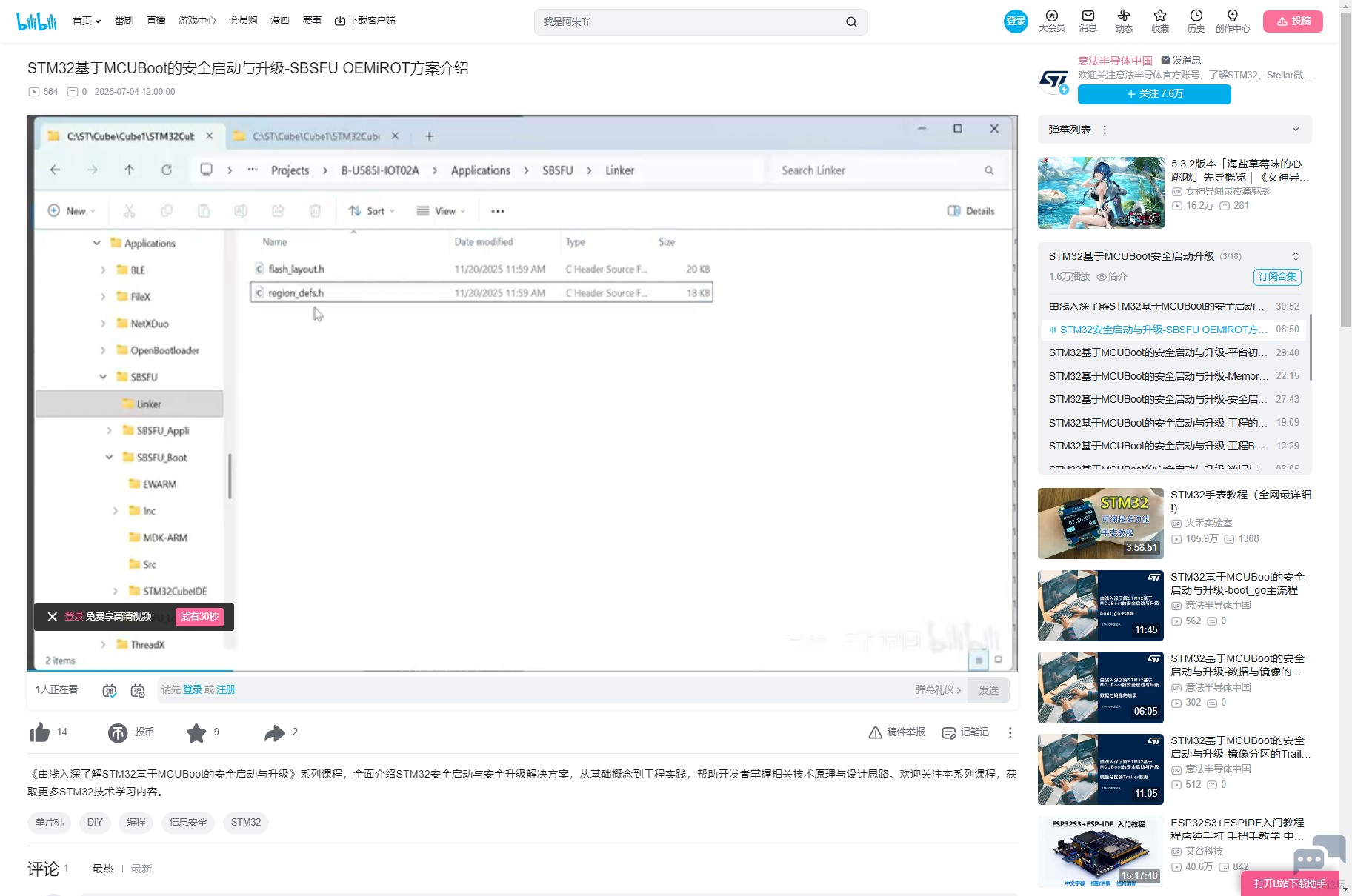Screen dimensions: 1352x896
Task: Click the collection list scrollbar
Action: [x=1310, y=347]
